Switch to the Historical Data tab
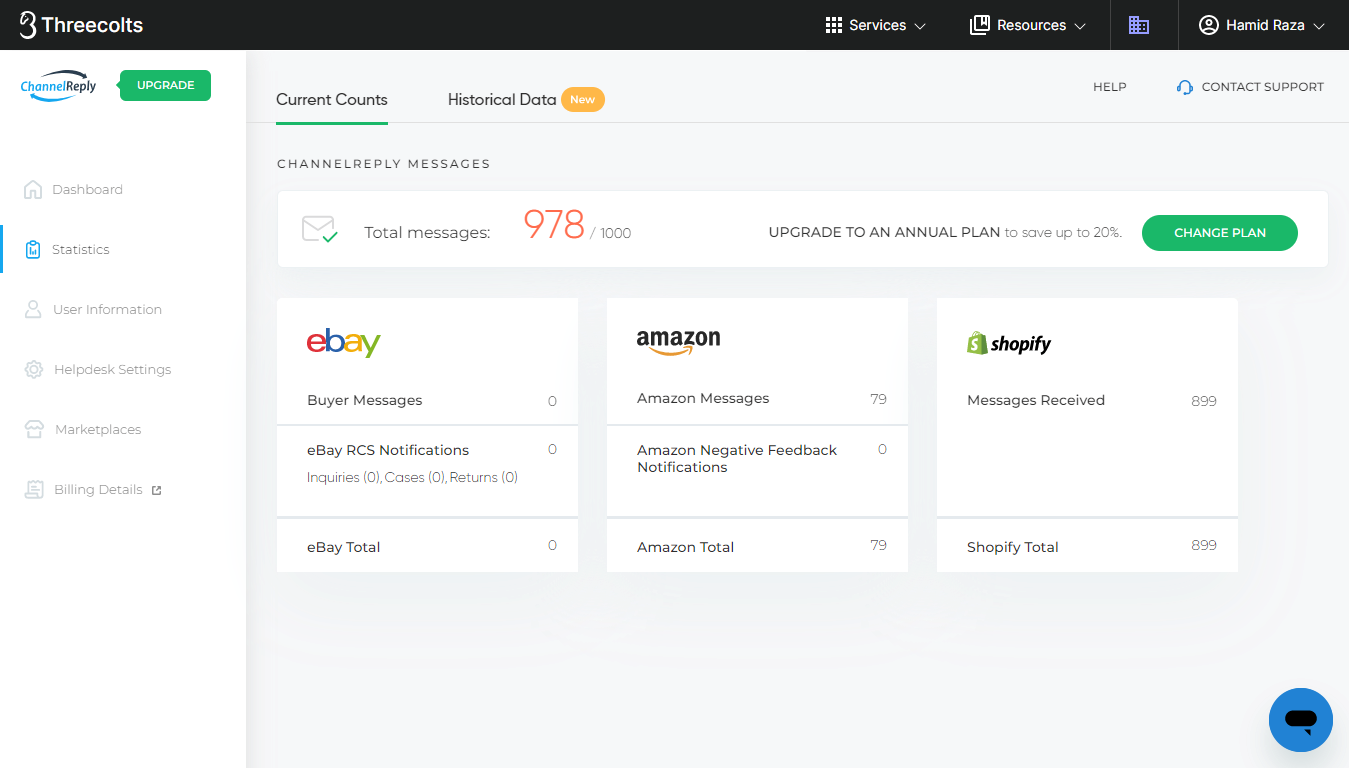Viewport: 1349px width, 768px height. (502, 99)
